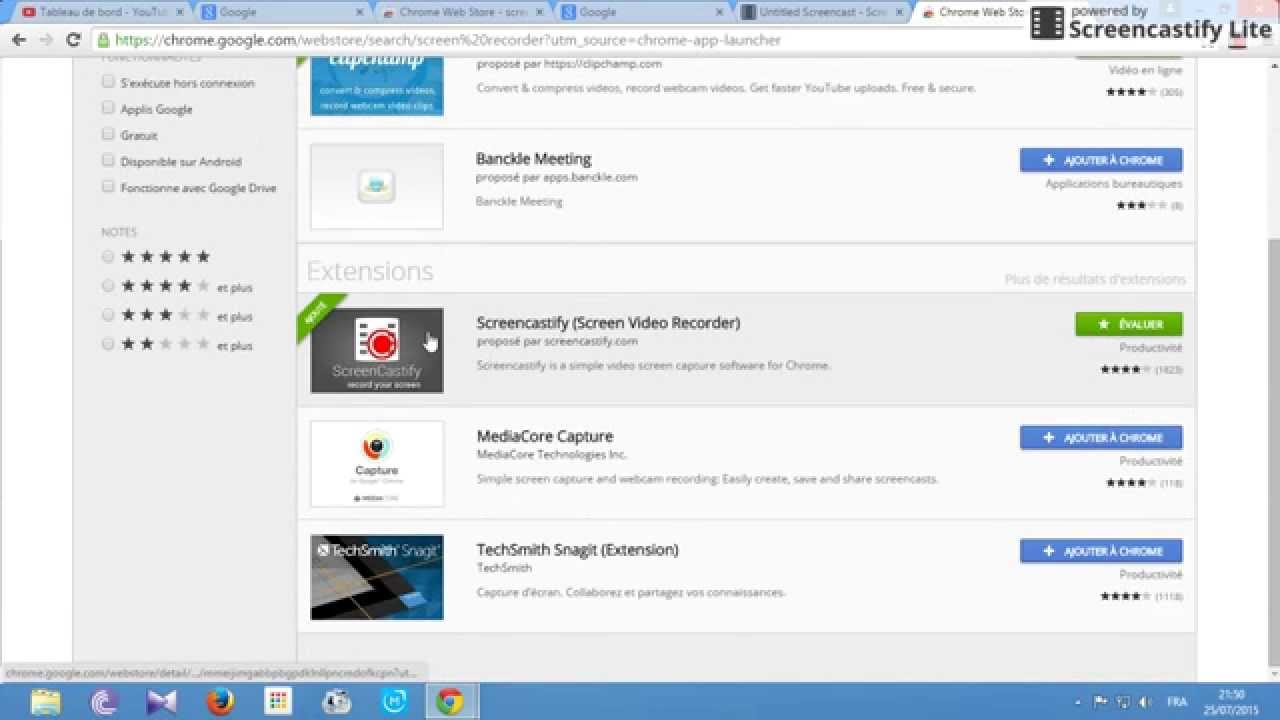
Task: Open the 21:50 clock and date
Action: coord(1231,702)
